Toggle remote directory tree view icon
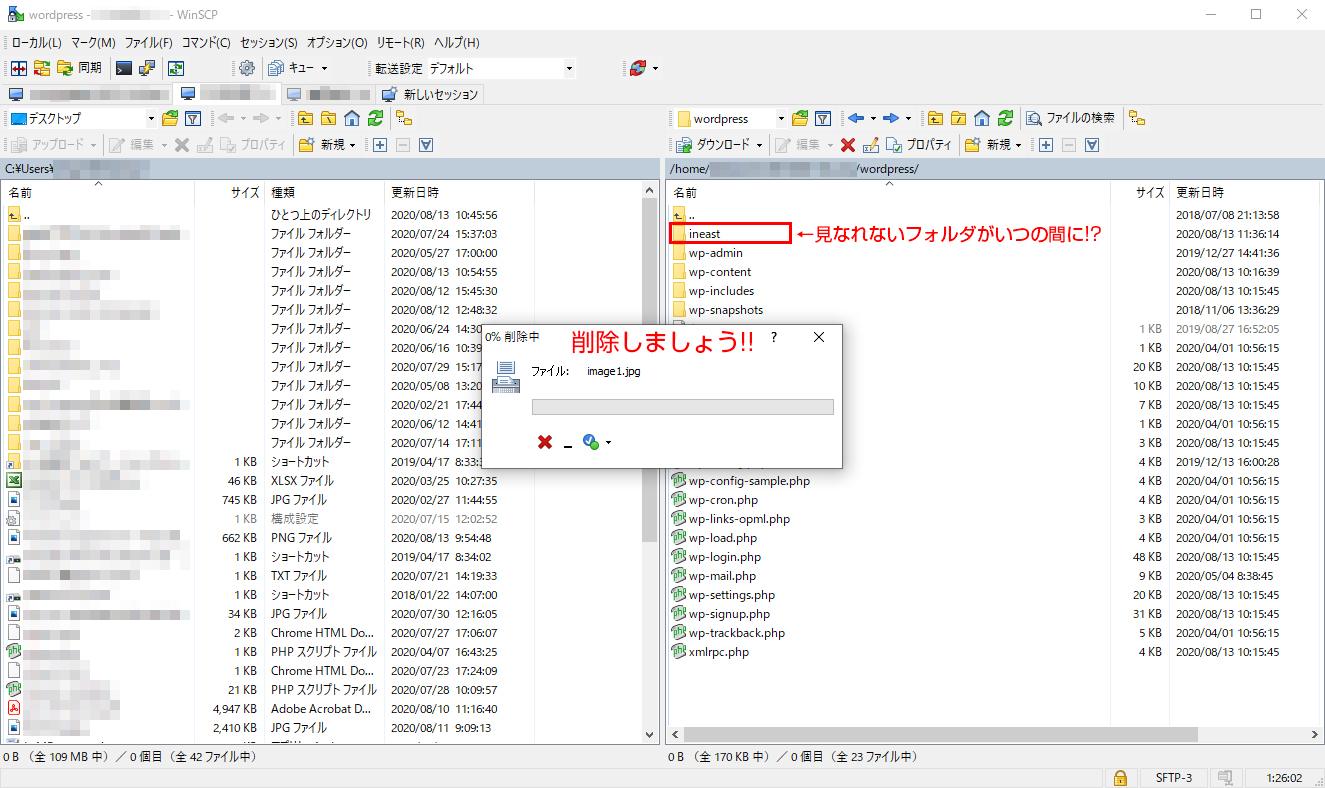Image resolution: width=1325 pixels, height=788 pixels. click(1137, 118)
